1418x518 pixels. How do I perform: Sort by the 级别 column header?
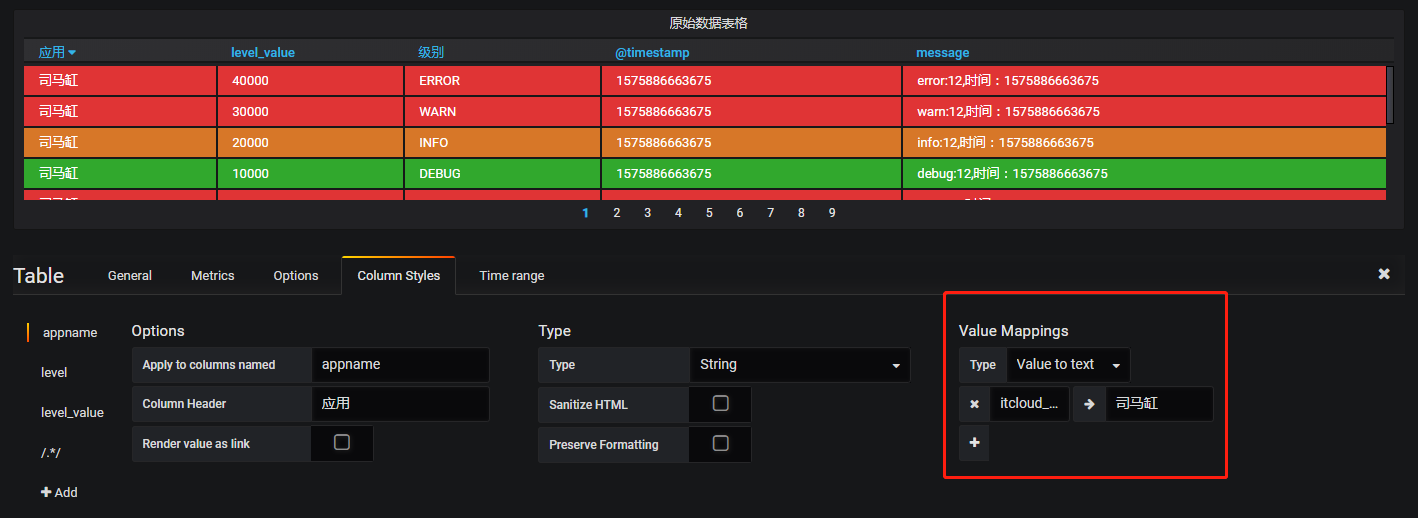coord(430,52)
